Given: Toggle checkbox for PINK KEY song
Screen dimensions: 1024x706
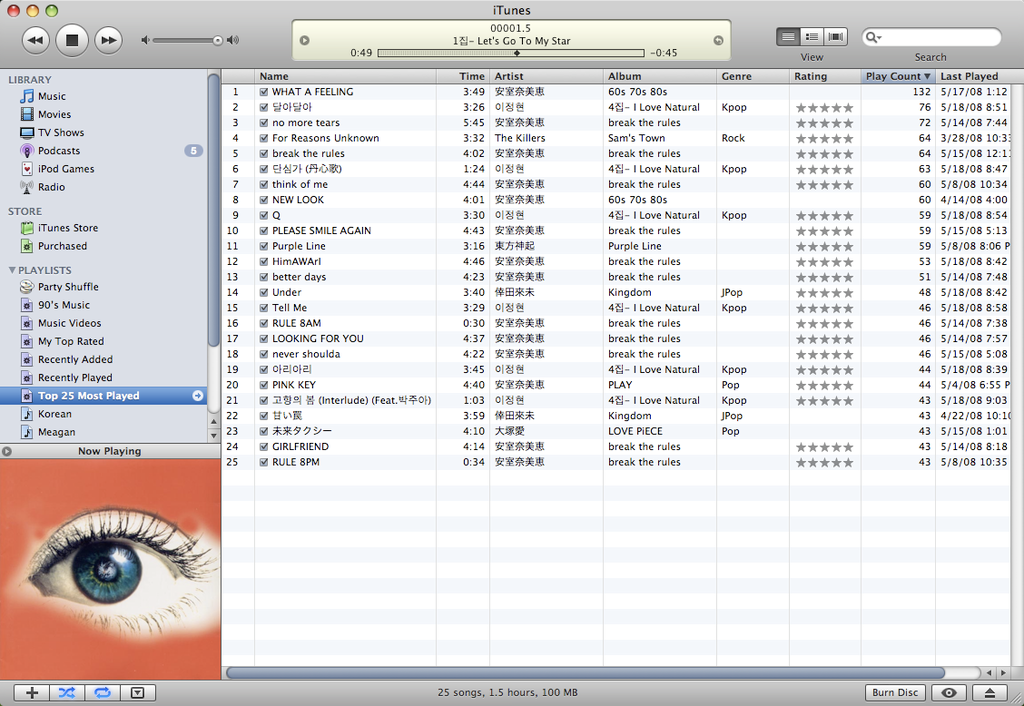Looking at the screenshot, I should (x=264, y=385).
